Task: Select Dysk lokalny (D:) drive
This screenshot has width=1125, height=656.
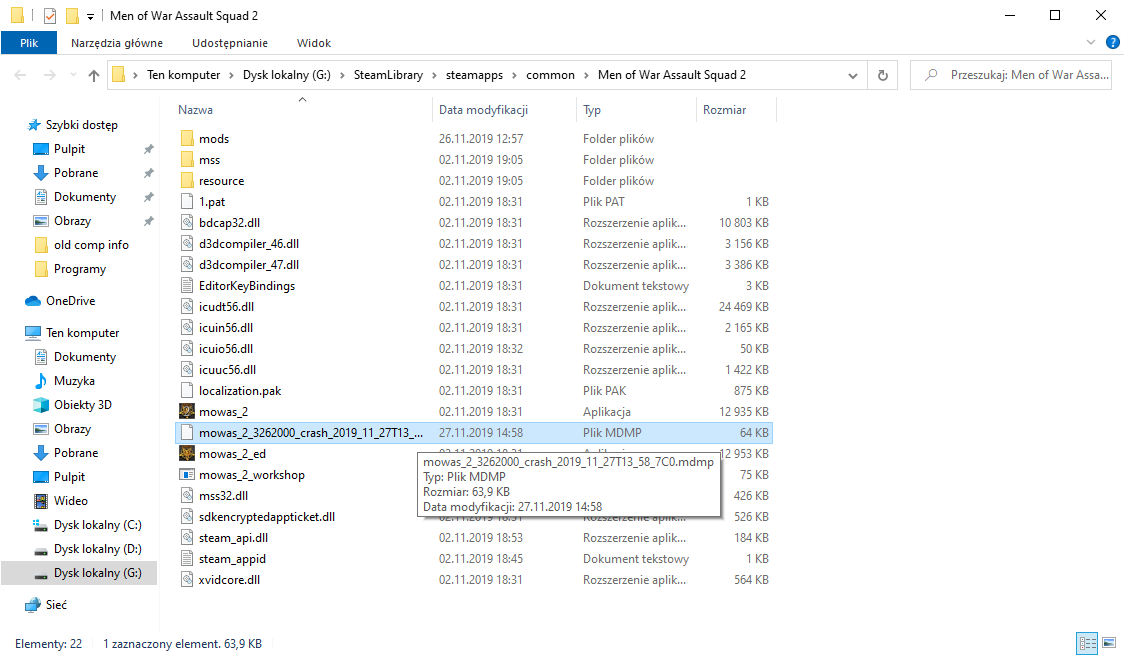Action: click(98, 548)
